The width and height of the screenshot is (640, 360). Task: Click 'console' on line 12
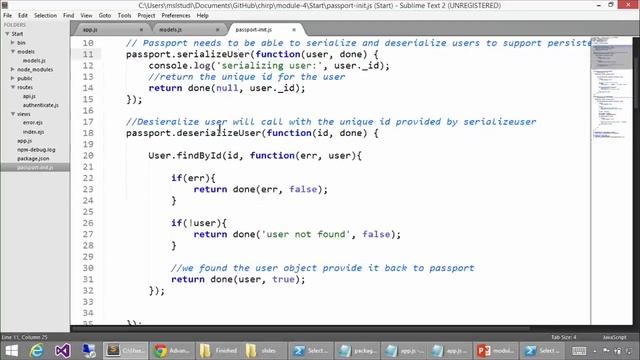point(168,66)
